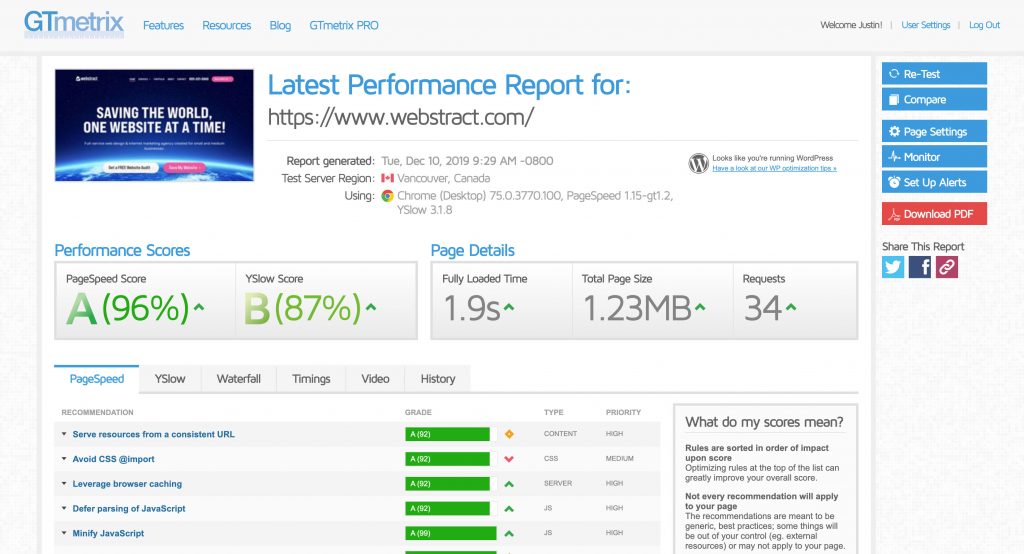Screen dimensions: 1024x554
Task: Click the Compare button
Action: click(x=934, y=99)
